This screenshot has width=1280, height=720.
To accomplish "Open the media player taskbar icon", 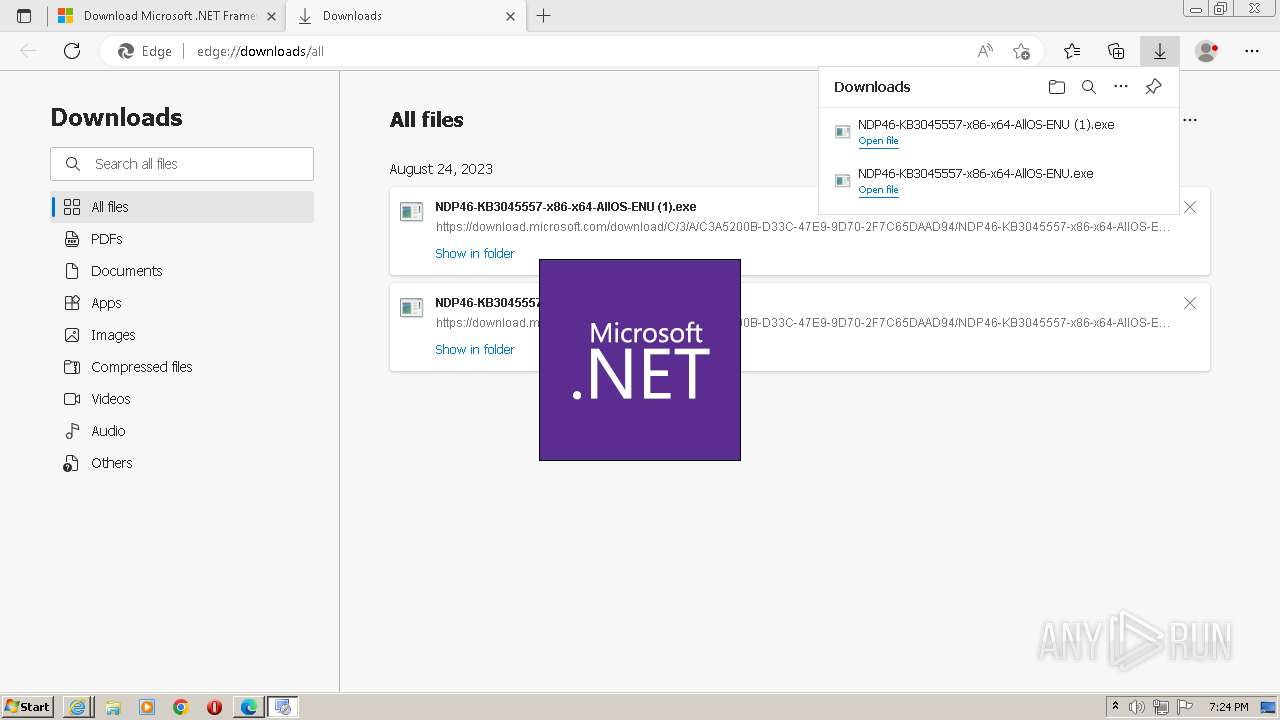I will click(x=147, y=707).
